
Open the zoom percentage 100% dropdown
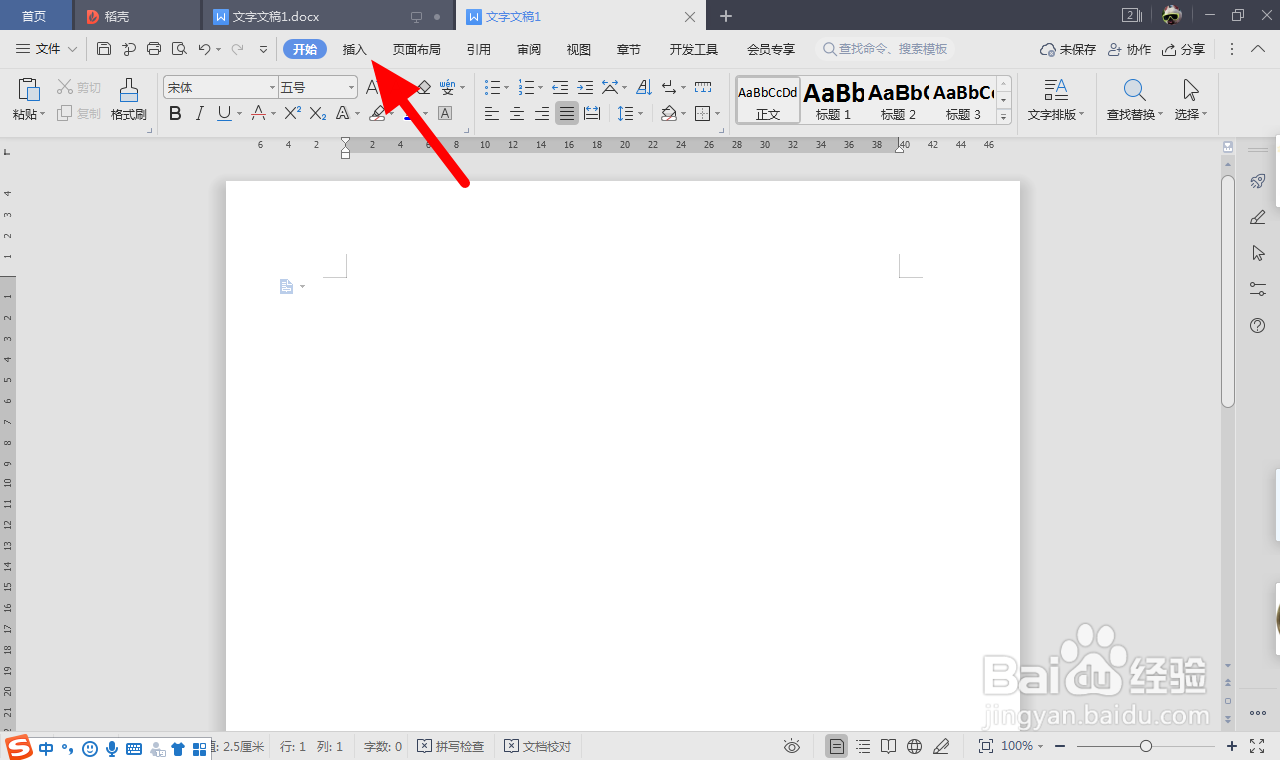(1022, 746)
